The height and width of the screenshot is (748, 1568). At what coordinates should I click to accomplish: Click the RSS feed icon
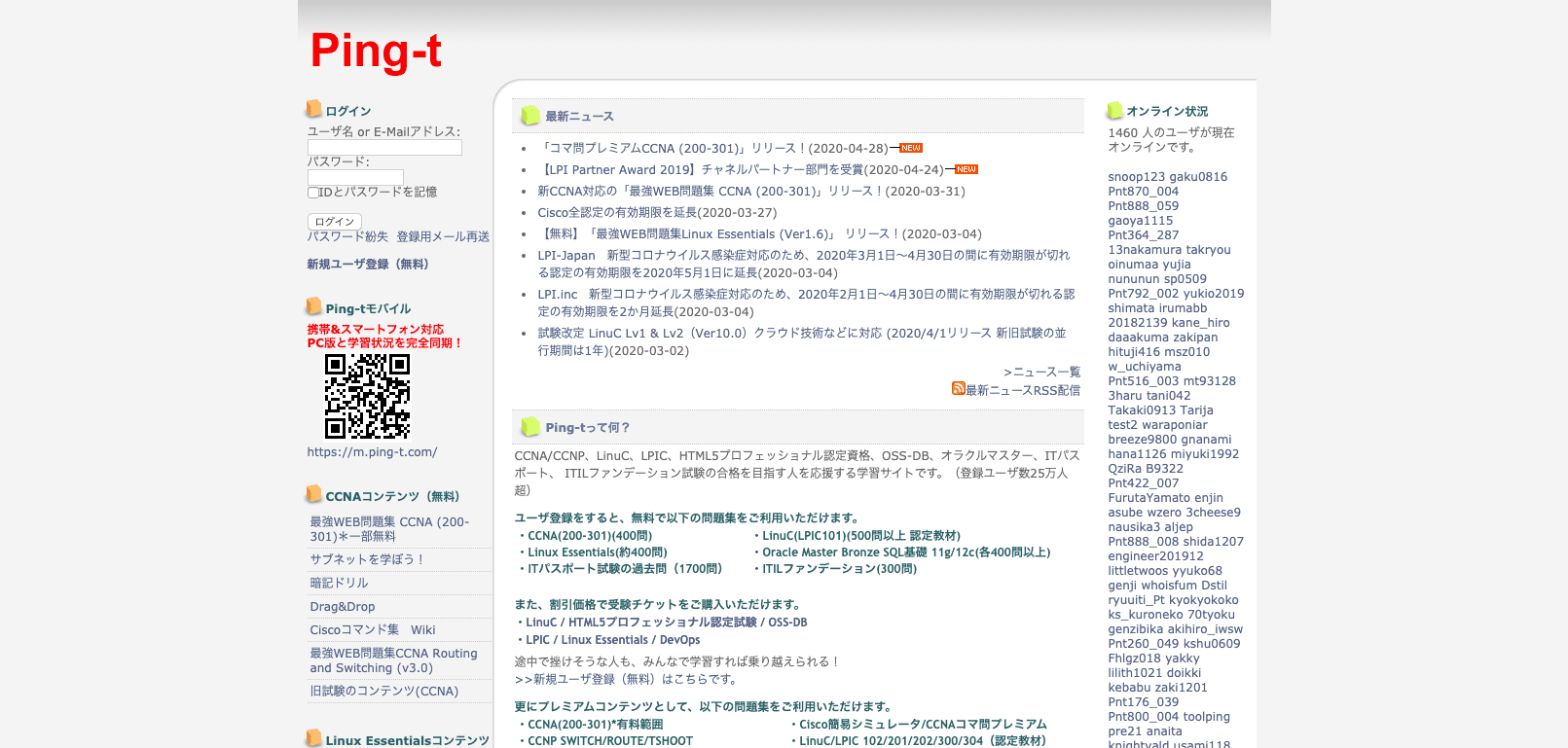[958, 389]
